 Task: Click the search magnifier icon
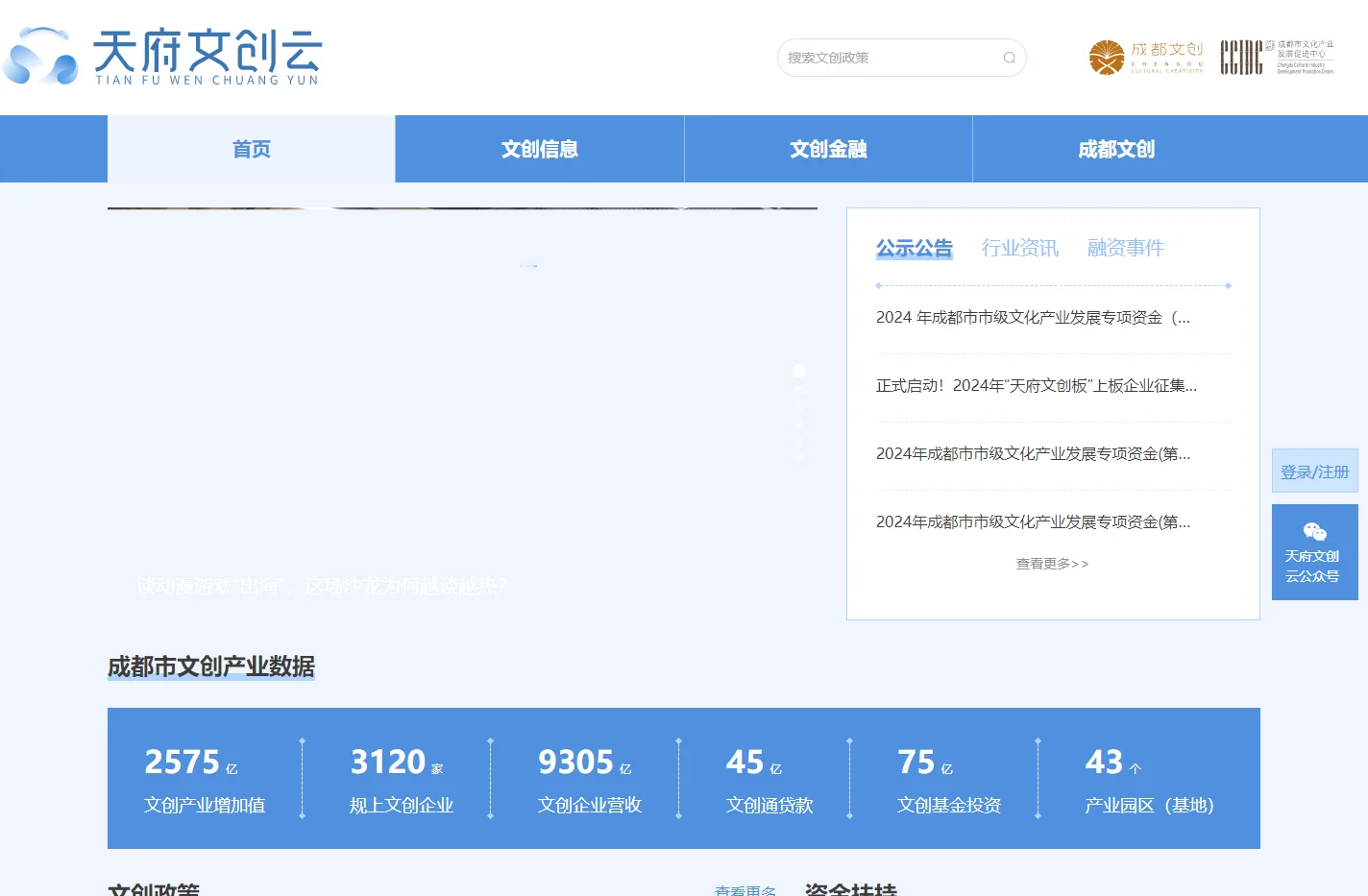(1010, 58)
